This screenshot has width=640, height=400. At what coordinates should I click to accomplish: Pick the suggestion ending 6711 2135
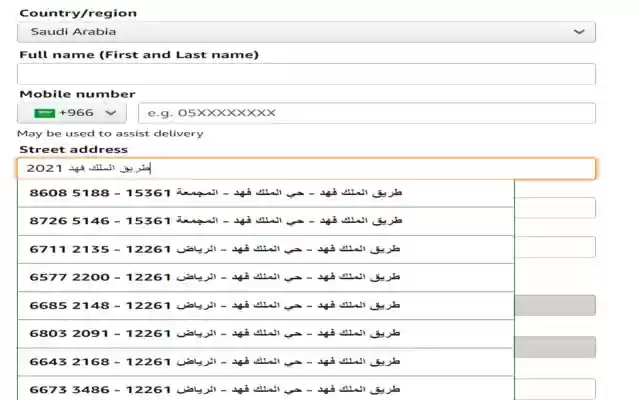[266, 248]
